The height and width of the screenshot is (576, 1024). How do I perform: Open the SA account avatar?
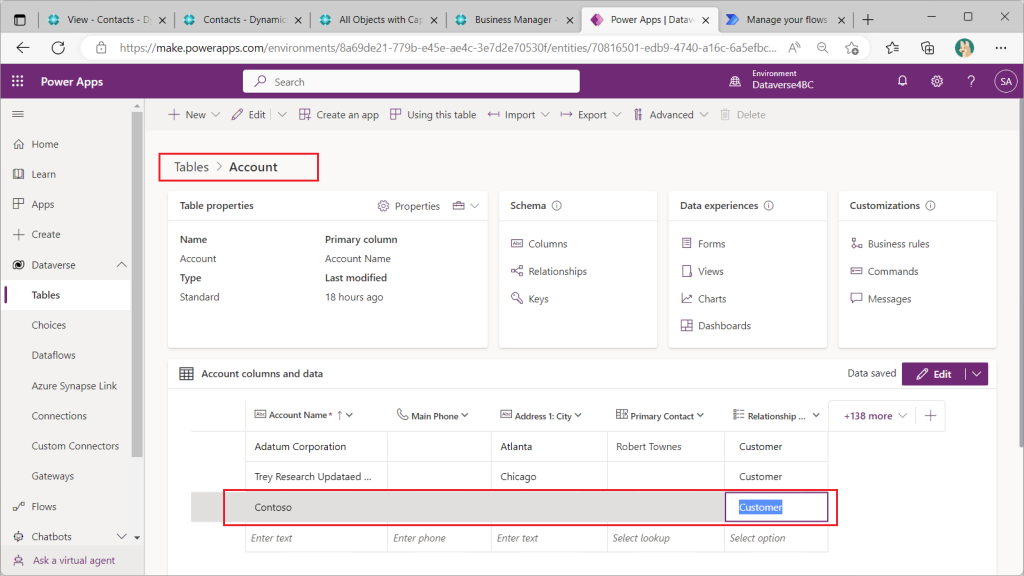click(1006, 82)
